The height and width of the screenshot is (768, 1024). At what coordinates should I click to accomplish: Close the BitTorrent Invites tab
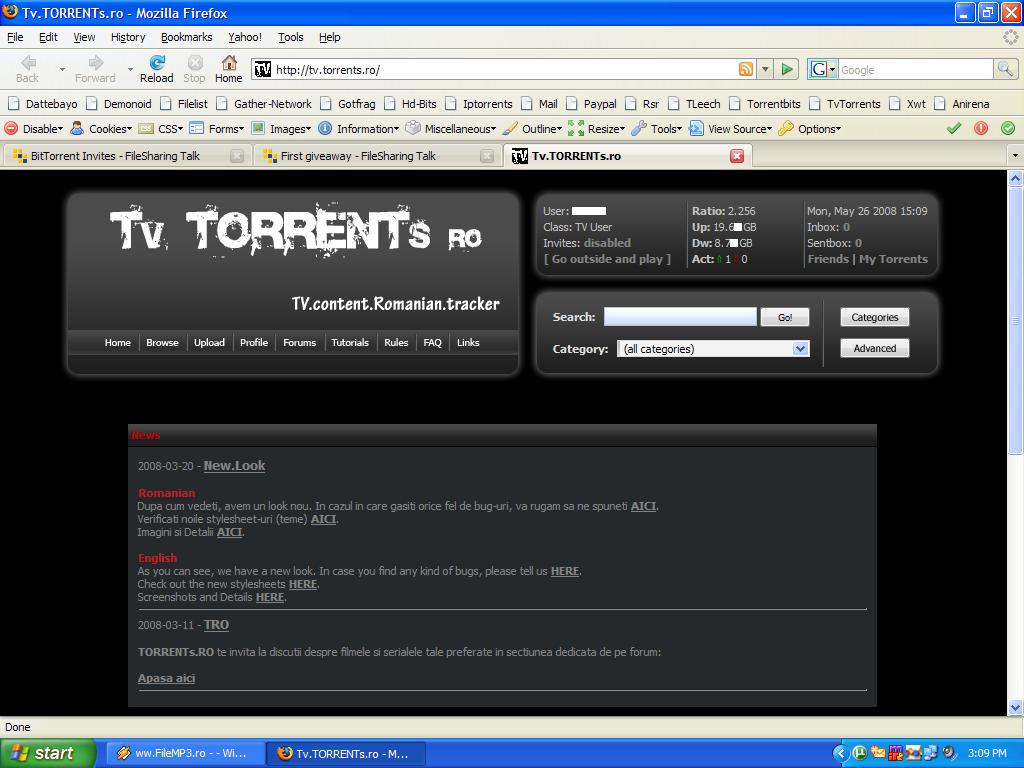pos(236,155)
